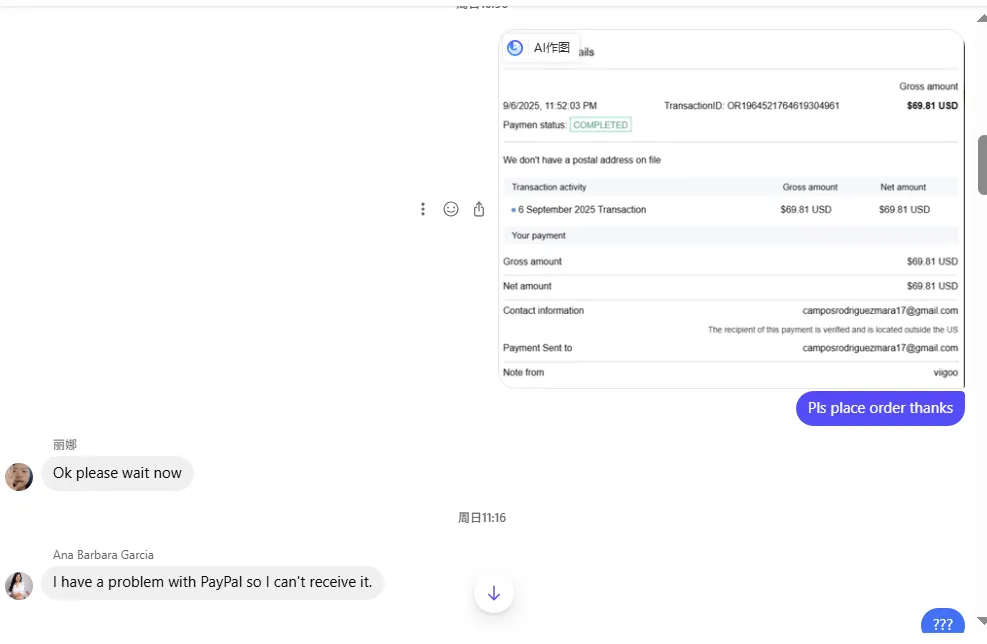The image size is (987, 644).
Task: Click the email next to "Payment Sent to"
Action: tap(880, 348)
